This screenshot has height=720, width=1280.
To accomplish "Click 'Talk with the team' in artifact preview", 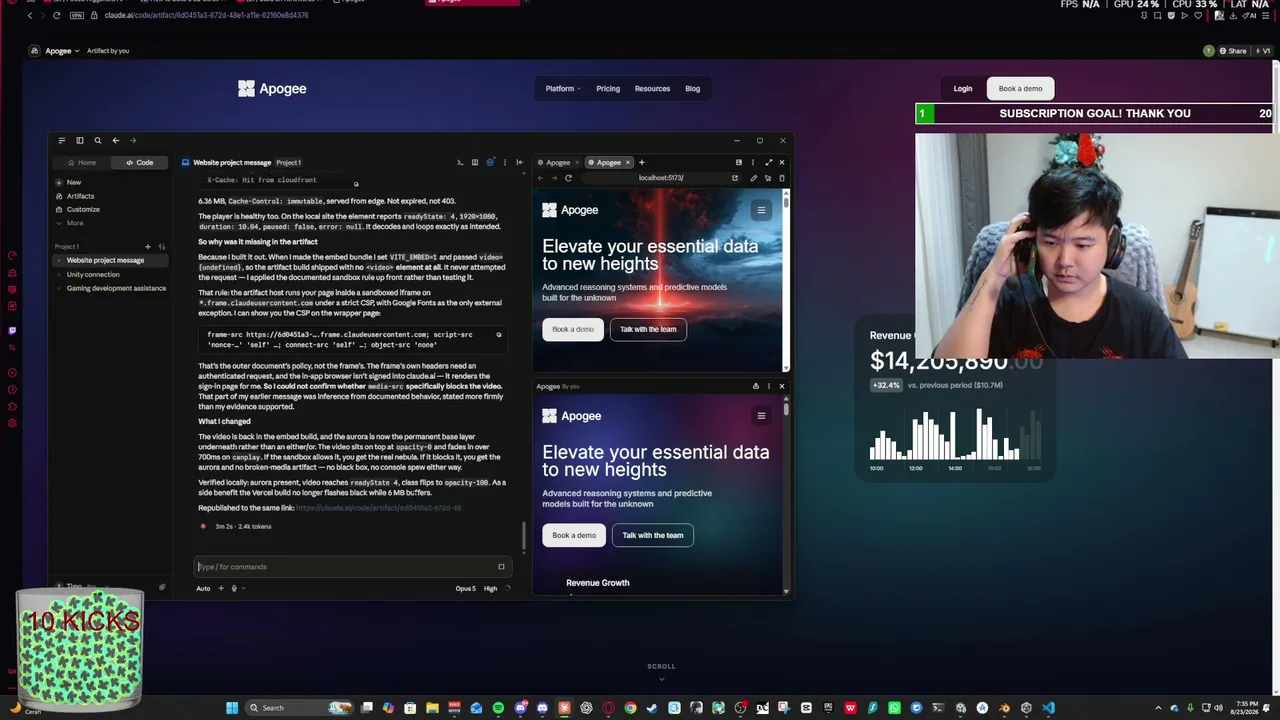I will point(653,535).
